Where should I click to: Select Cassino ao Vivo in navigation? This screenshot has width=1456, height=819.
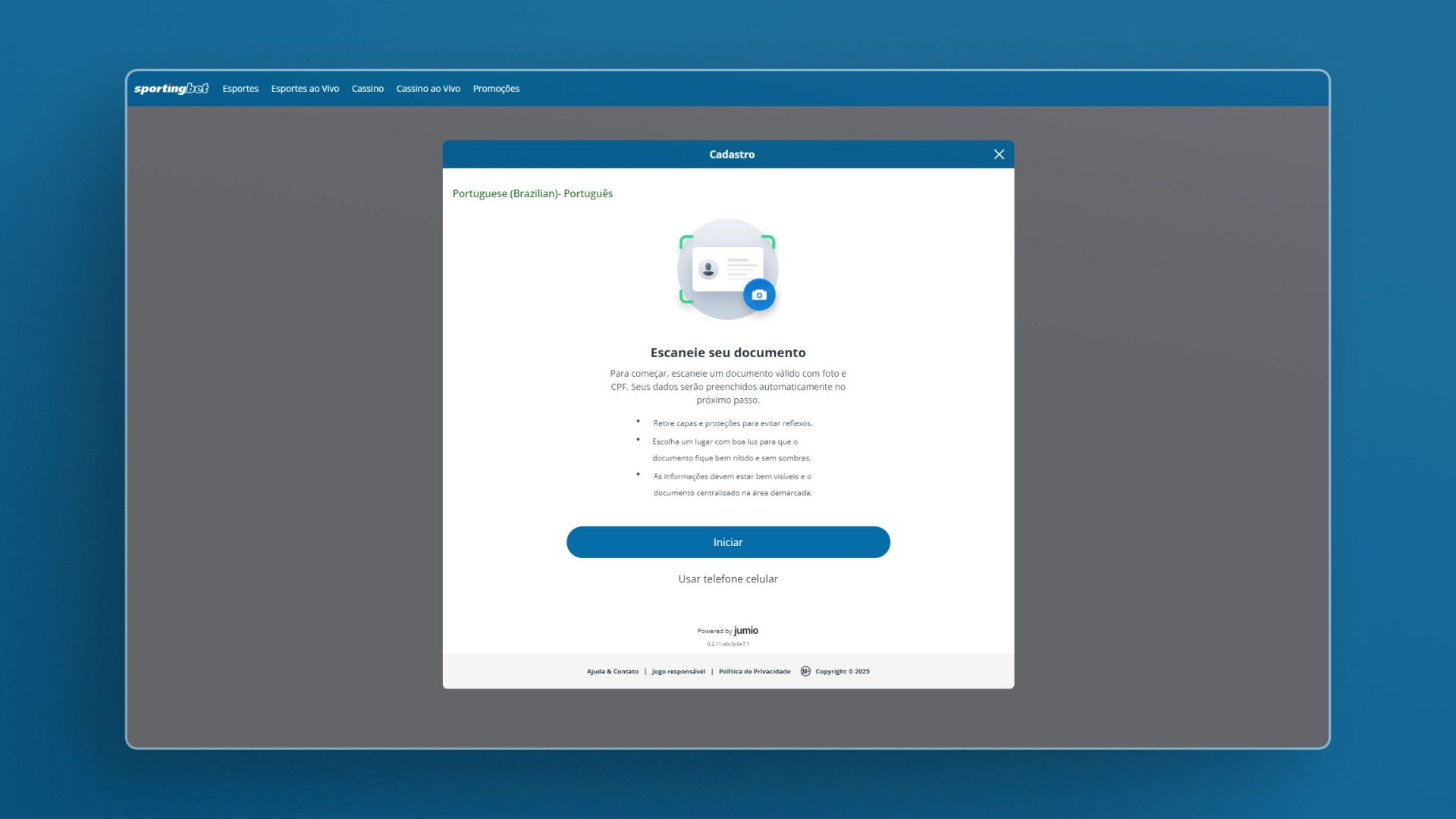(x=428, y=89)
